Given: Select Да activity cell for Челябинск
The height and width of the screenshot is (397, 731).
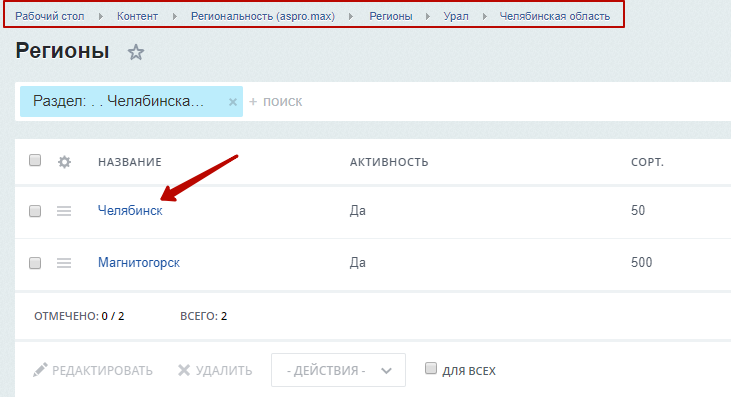Looking at the screenshot, I should tap(358, 211).
